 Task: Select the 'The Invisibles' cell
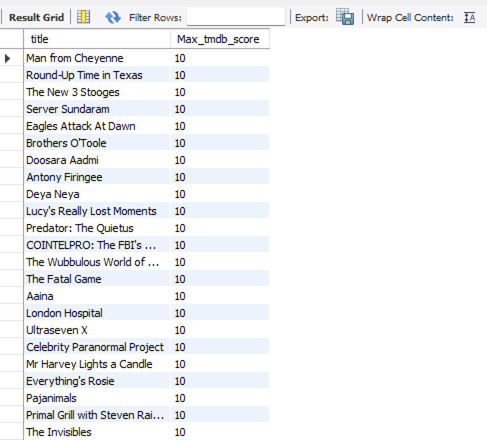[x=97, y=432]
